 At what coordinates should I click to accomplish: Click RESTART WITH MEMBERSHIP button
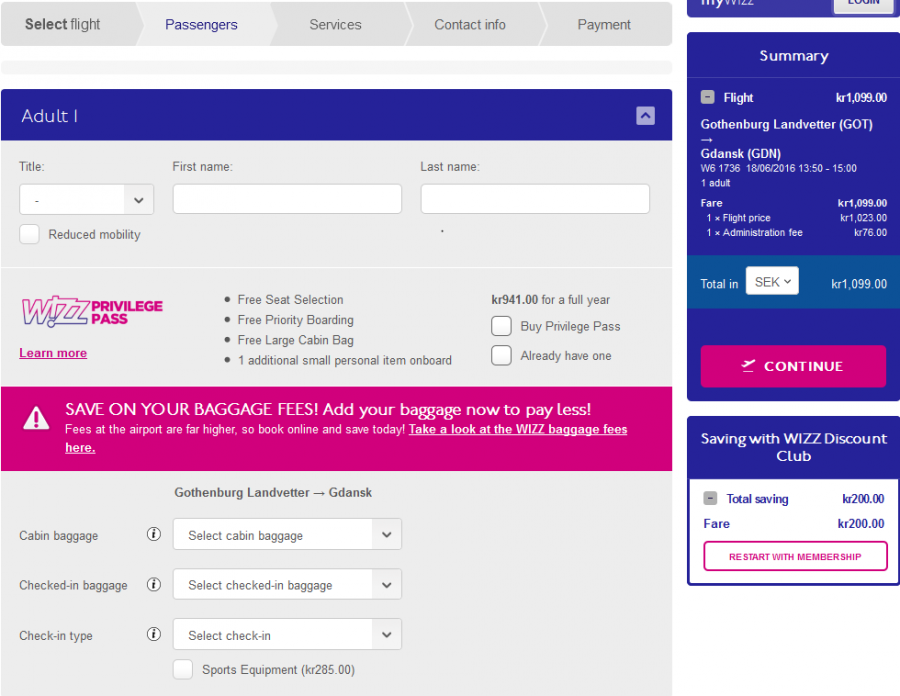tap(796, 556)
